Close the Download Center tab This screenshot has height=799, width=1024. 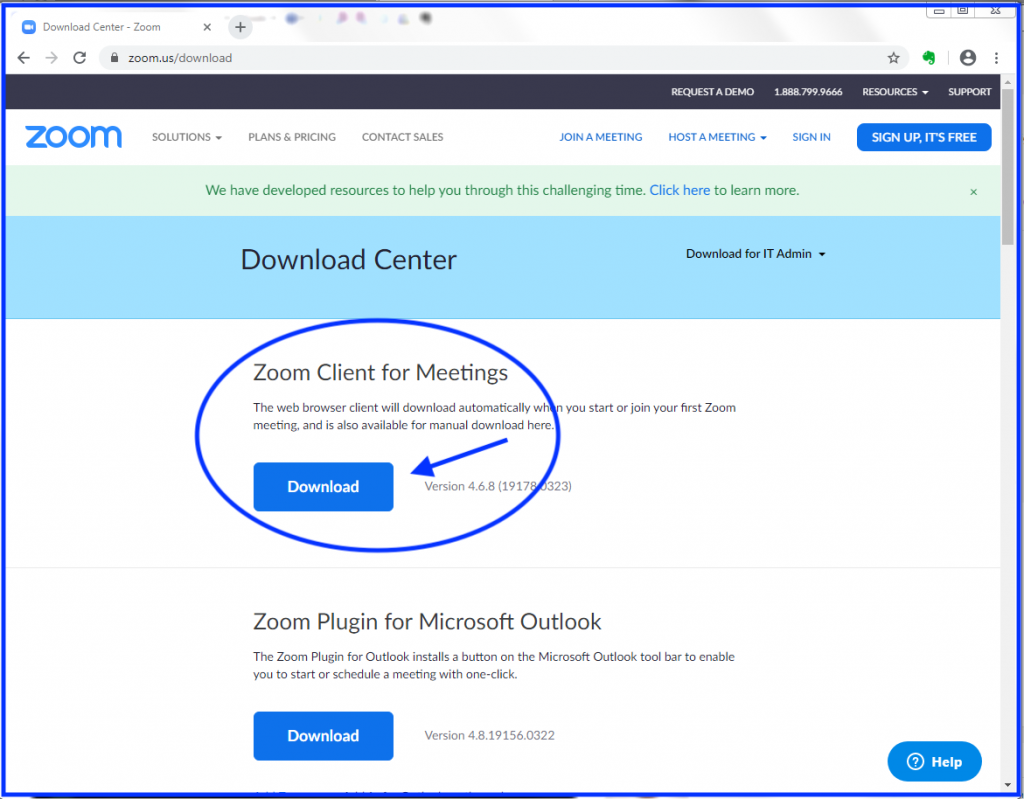pyautogui.click(x=207, y=27)
